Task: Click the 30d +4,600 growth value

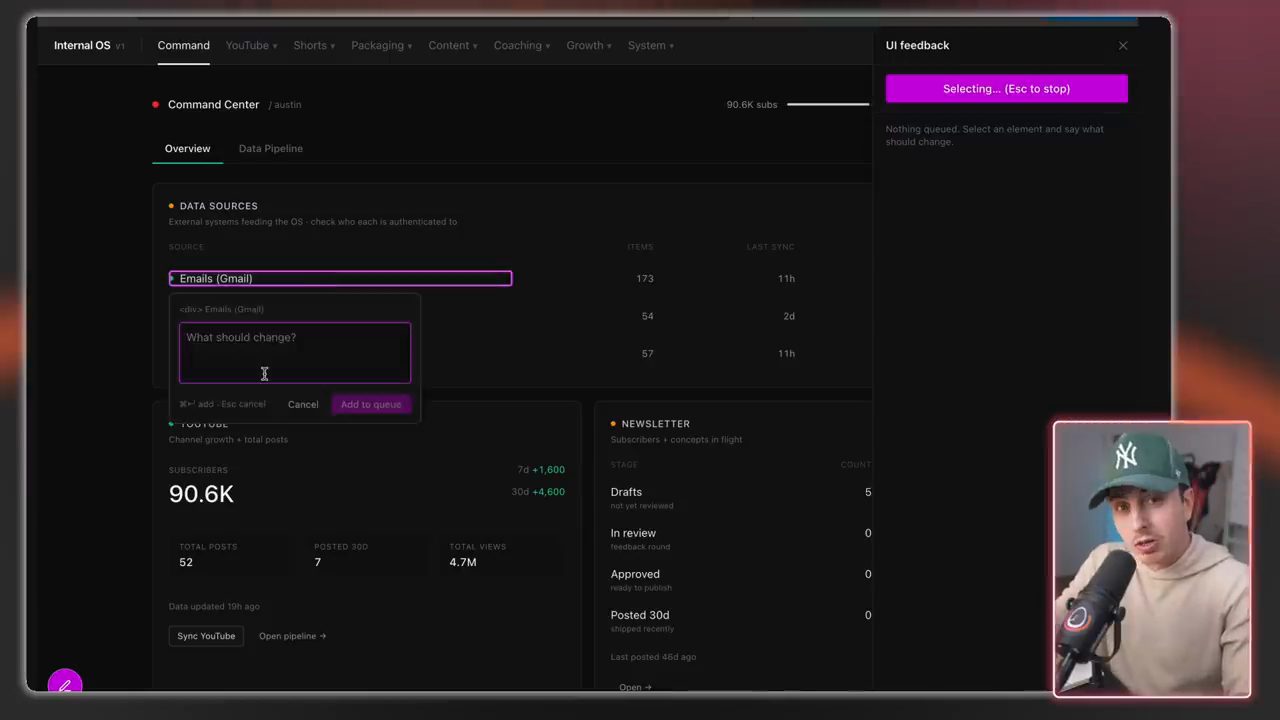Action: (538, 492)
